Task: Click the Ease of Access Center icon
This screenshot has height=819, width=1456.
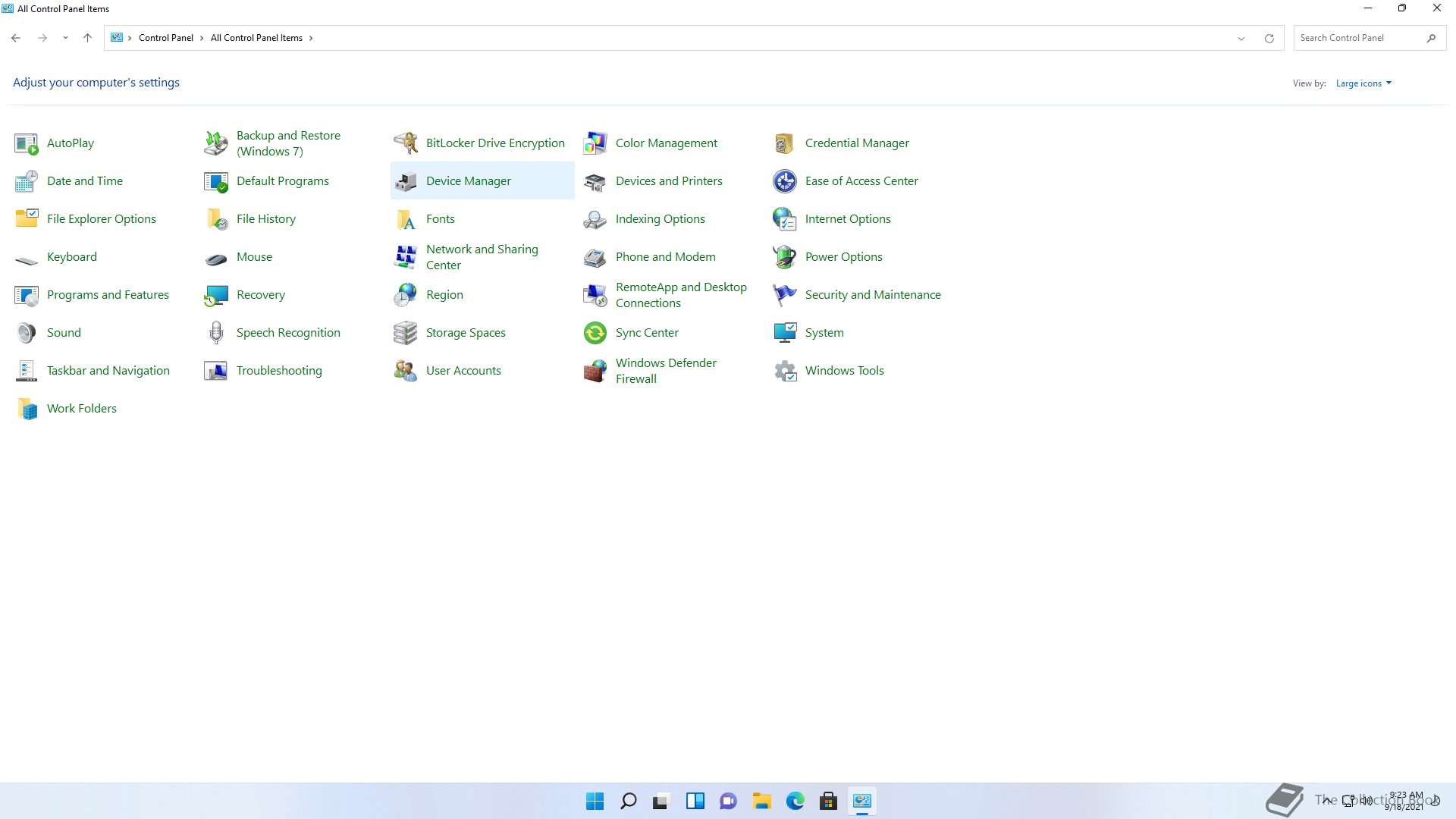Action: coord(785,181)
